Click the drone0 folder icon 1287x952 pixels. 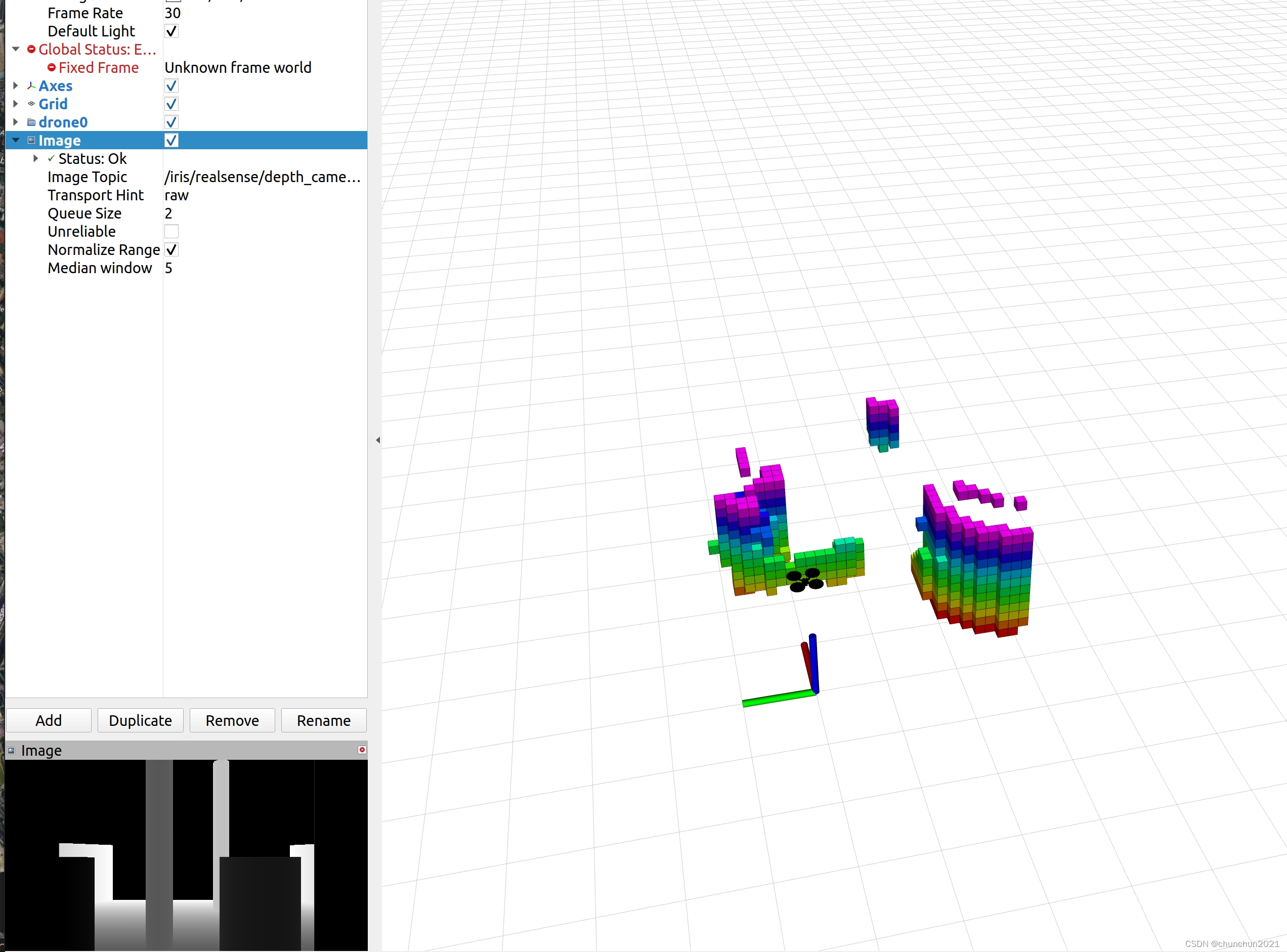pos(31,122)
